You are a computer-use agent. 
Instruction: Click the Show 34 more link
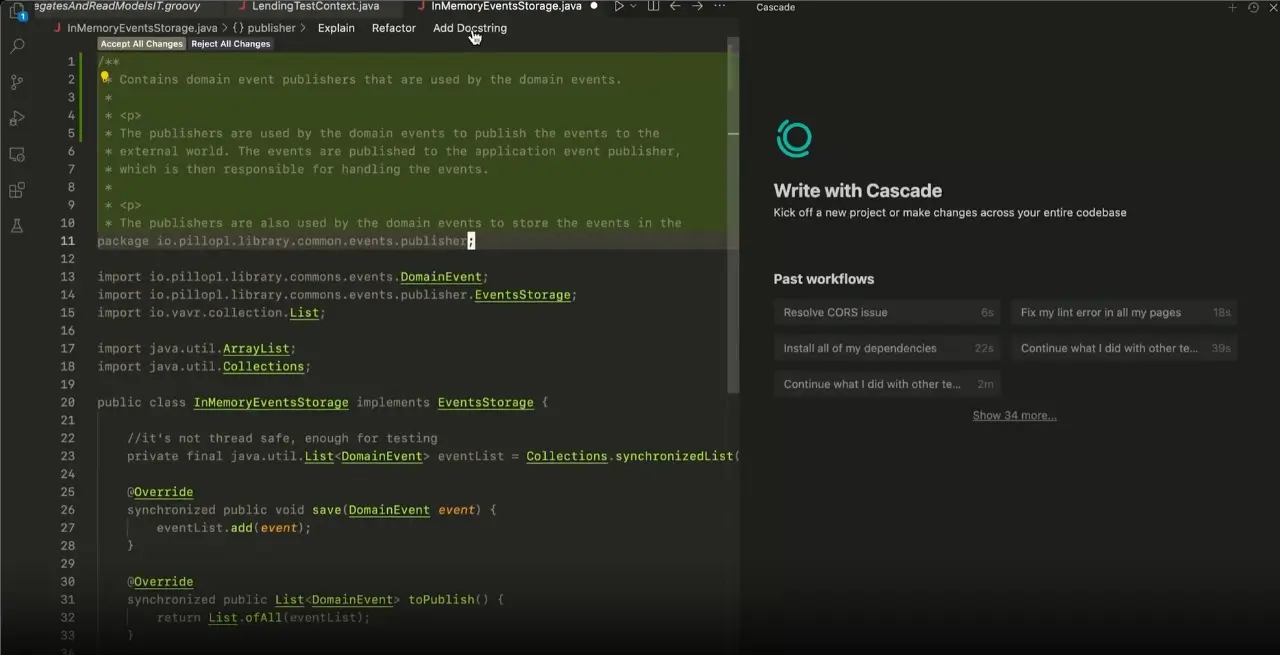pyautogui.click(x=1014, y=416)
